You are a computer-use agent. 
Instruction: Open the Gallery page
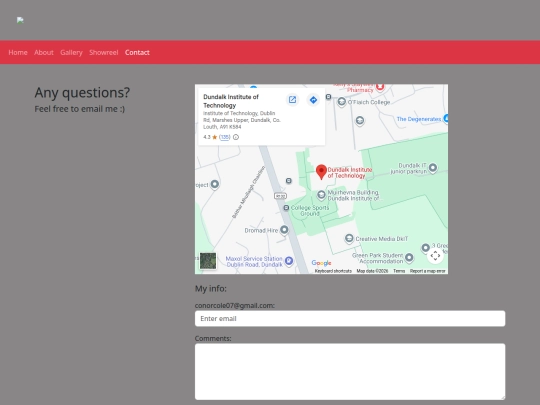tap(71, 52)
